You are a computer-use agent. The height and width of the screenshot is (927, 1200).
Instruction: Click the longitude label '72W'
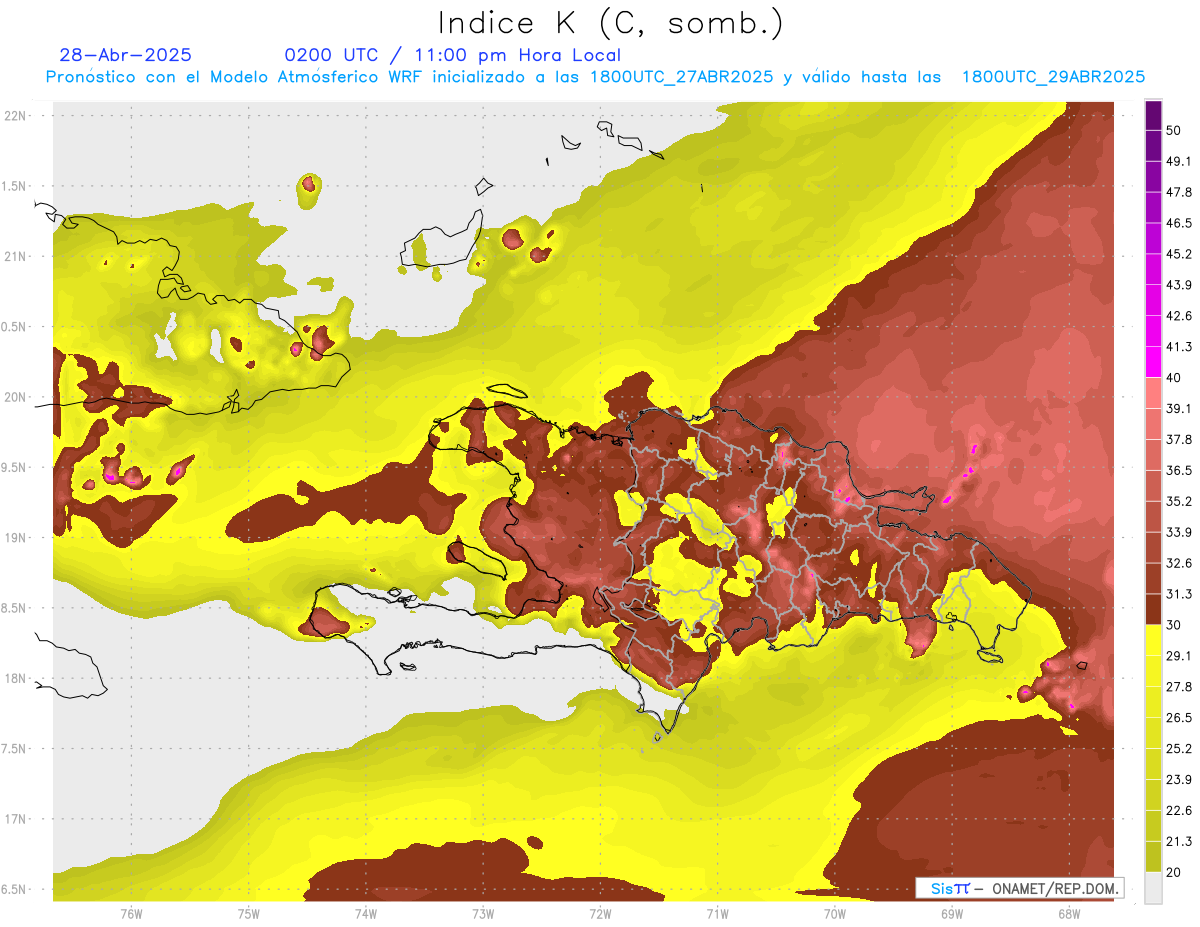tap(600, 914)
